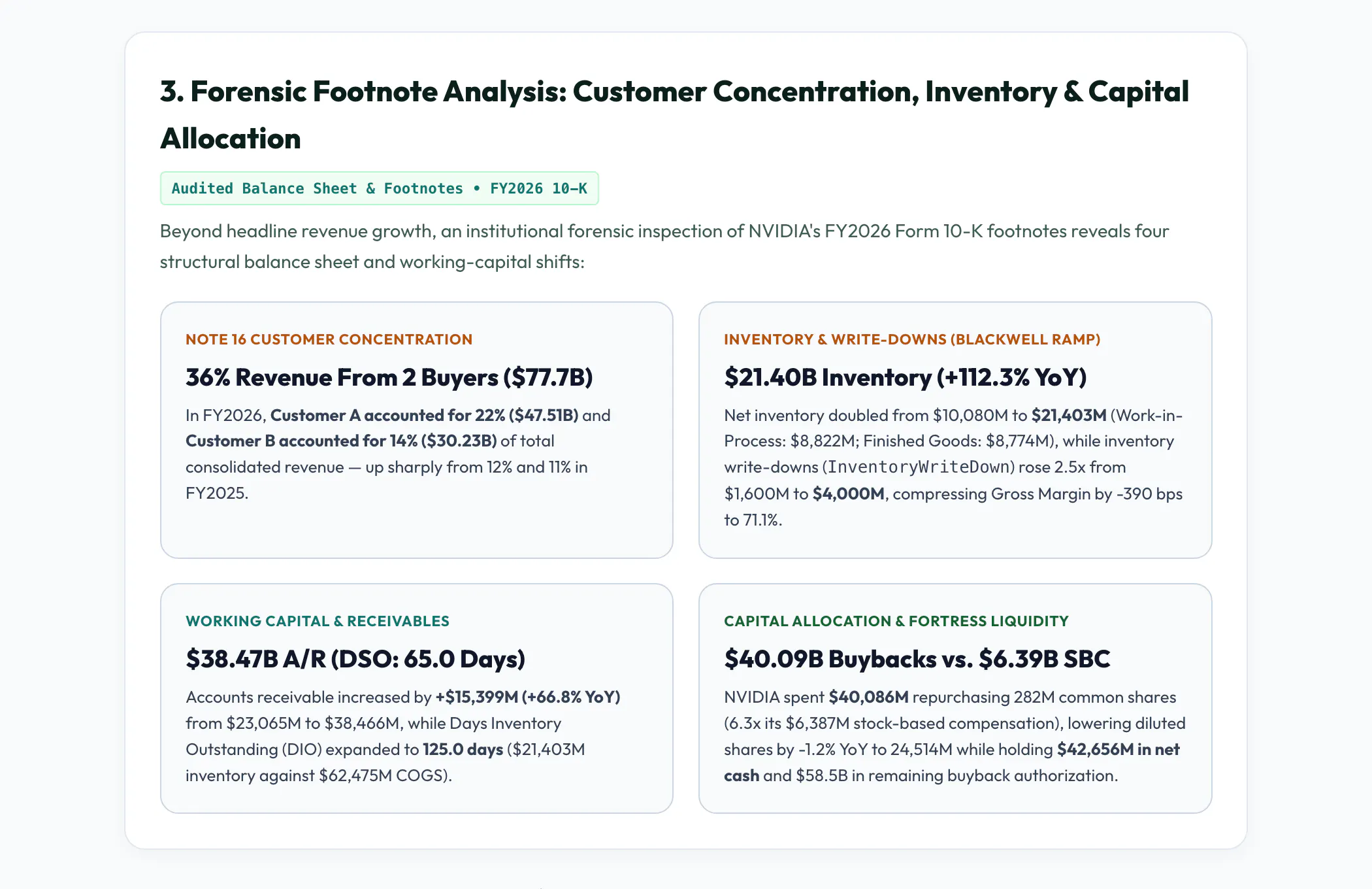Click the bold $21,403M inventory figure
The width and height of the screenshot is (1372, 889).
tap(1069, 415)
